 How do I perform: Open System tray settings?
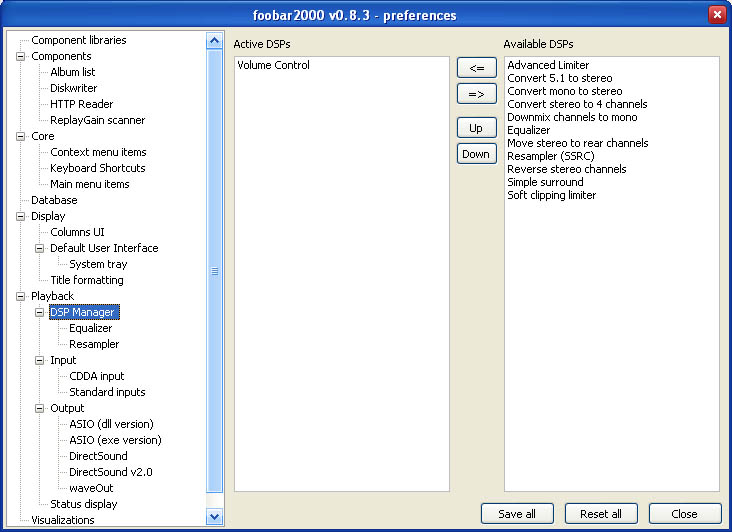pyautogui.click(x=98, y=264)
